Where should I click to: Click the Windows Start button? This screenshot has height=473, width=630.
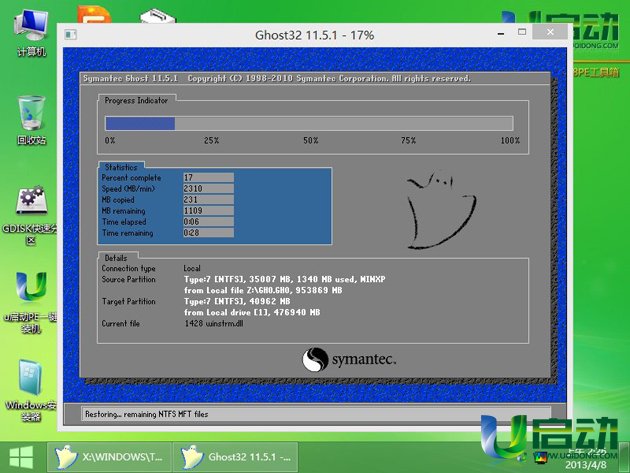[21, 457]
